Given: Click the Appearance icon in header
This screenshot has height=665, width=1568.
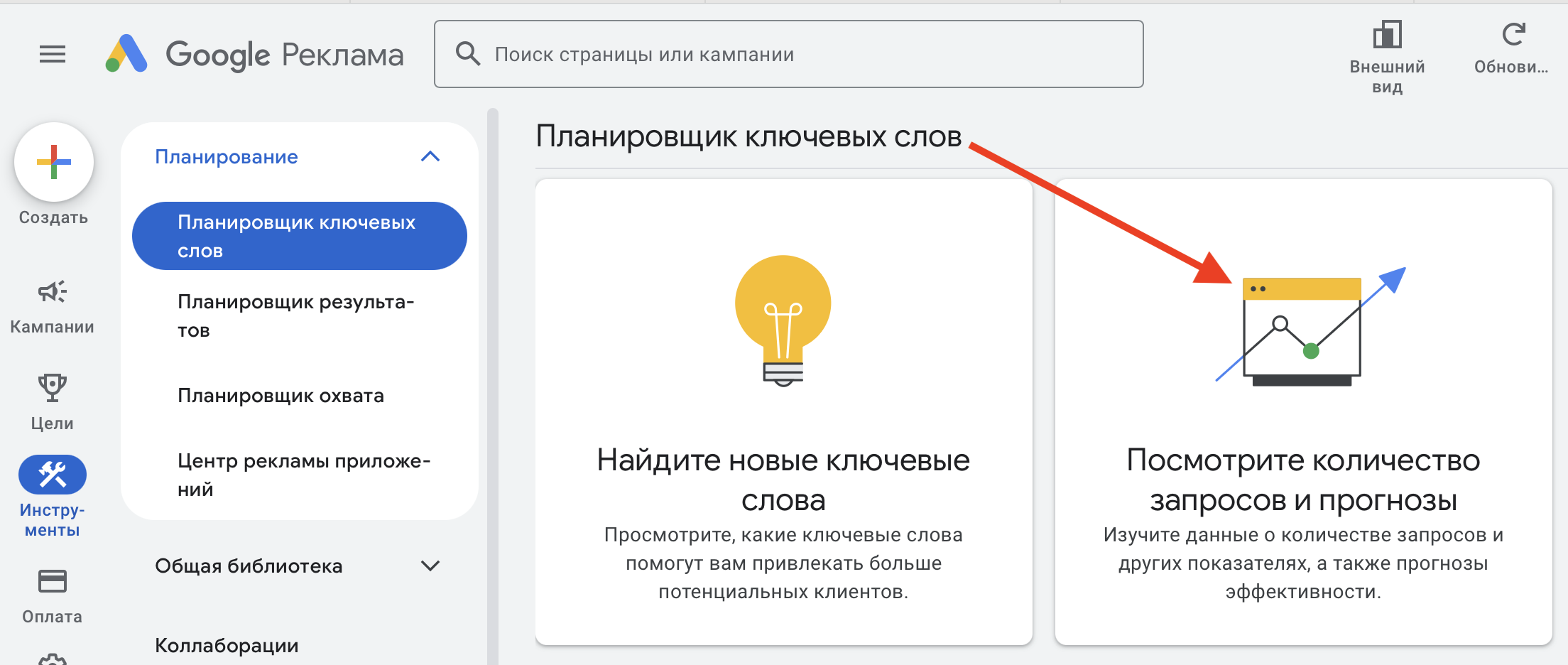Looking at the screenshot, I should point(1387,36).
